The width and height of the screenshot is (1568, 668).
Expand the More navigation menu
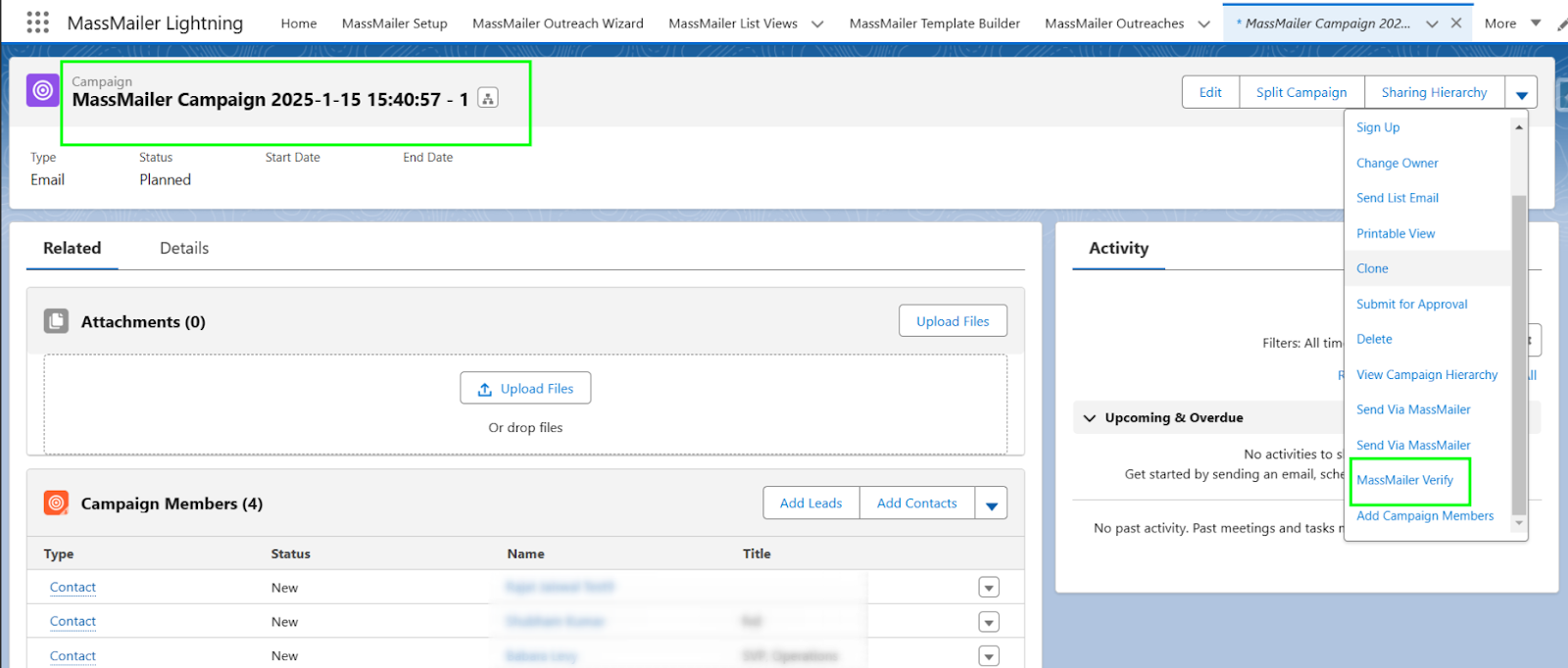click(x=1512, y=24)
